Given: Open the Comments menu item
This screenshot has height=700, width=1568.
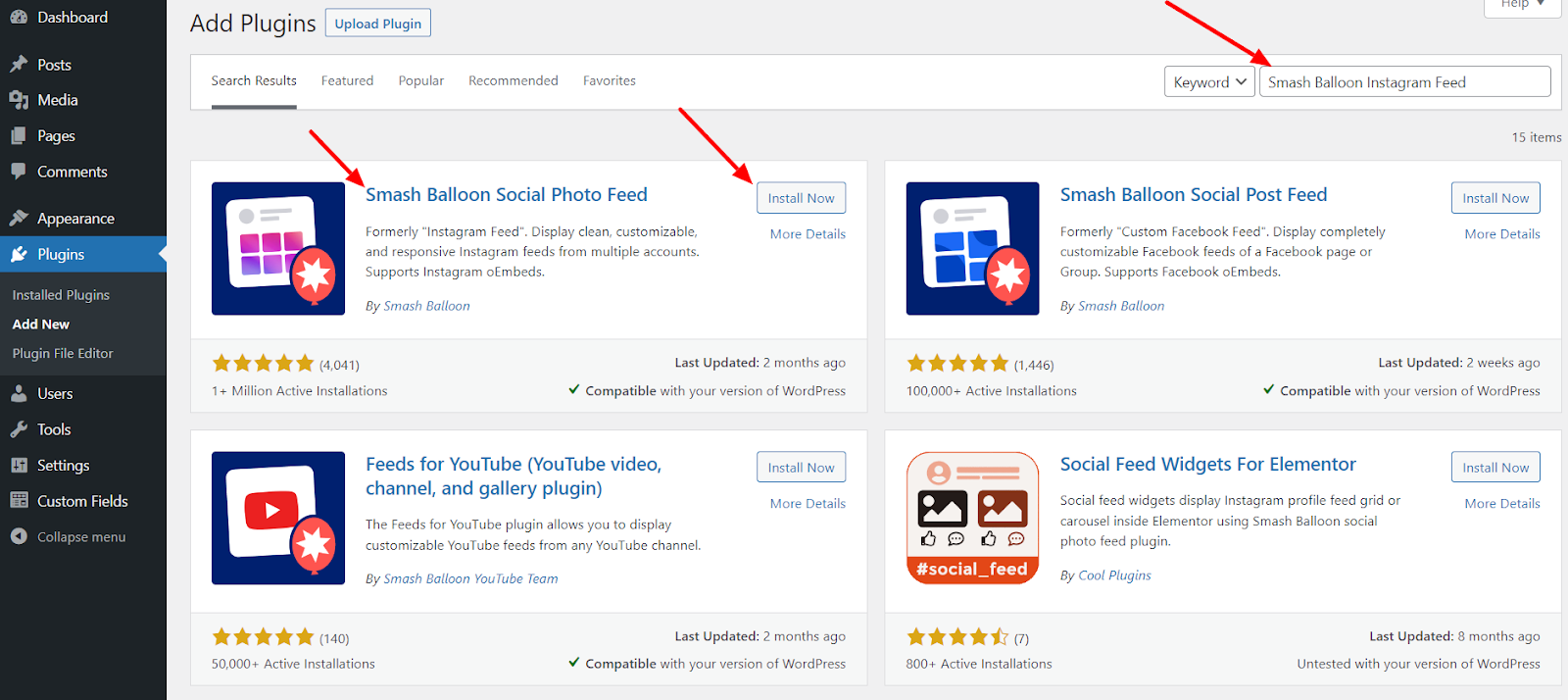Looking at the screenshot, I should (83, 172).
